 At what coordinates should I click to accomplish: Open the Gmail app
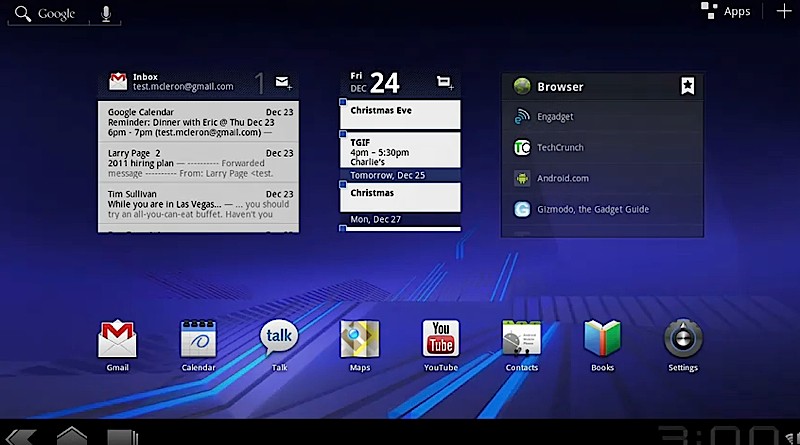[x=117, y=340]
